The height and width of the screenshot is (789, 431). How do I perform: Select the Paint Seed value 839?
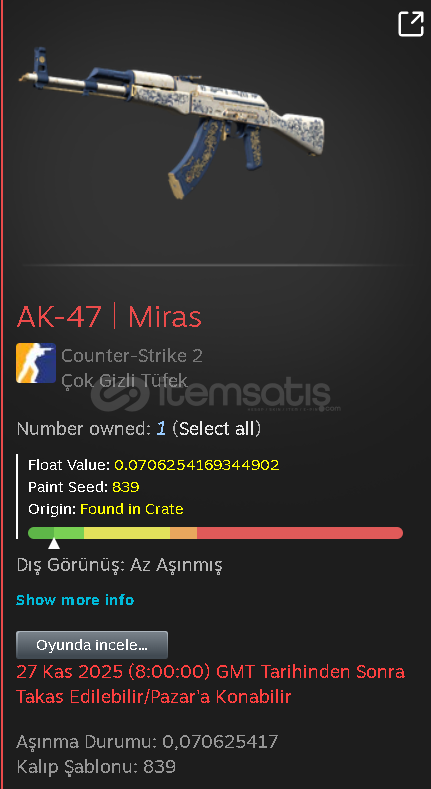click(126, 487)
